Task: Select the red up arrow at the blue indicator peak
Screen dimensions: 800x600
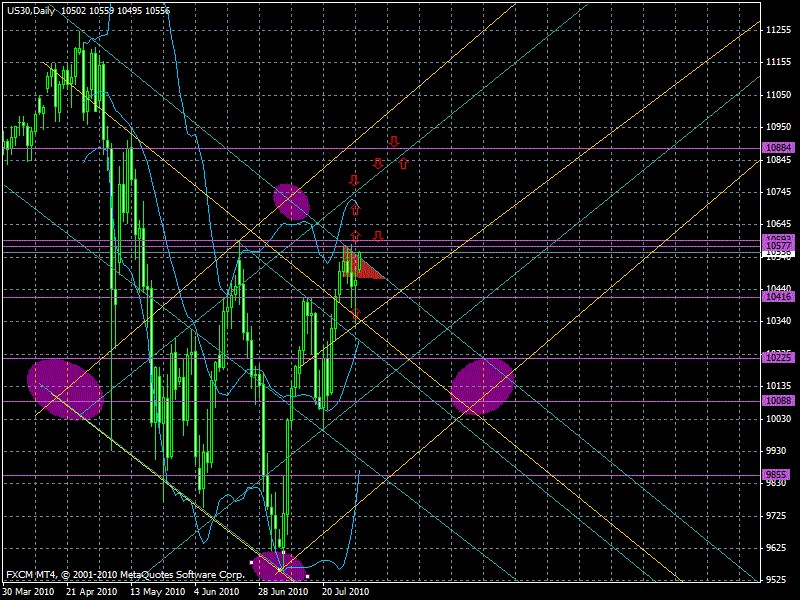Action: pos(356,209)
